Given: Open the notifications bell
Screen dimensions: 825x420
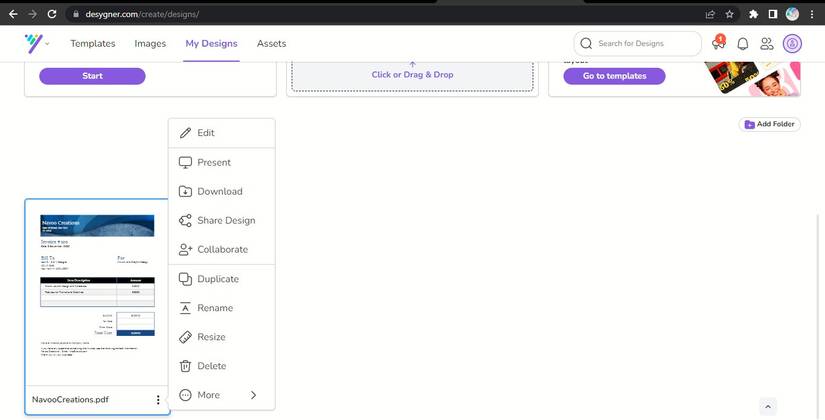Looking at the screenshot, I should click(742, 44).
